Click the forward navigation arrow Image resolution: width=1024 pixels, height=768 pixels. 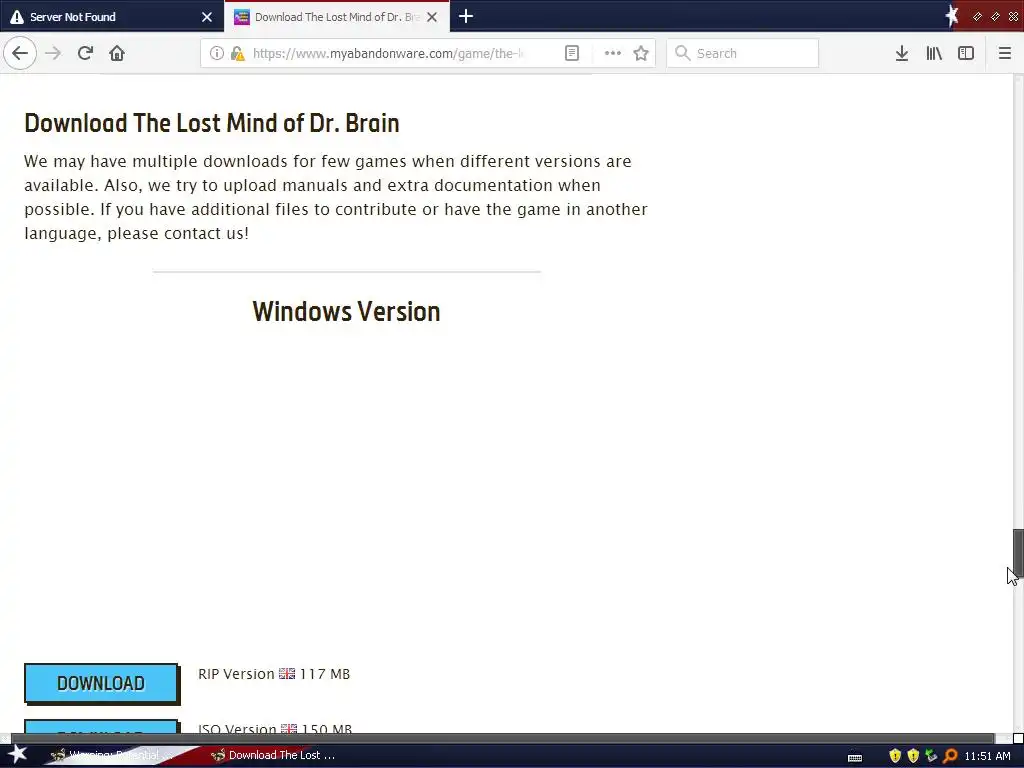[x=53, y=53]
